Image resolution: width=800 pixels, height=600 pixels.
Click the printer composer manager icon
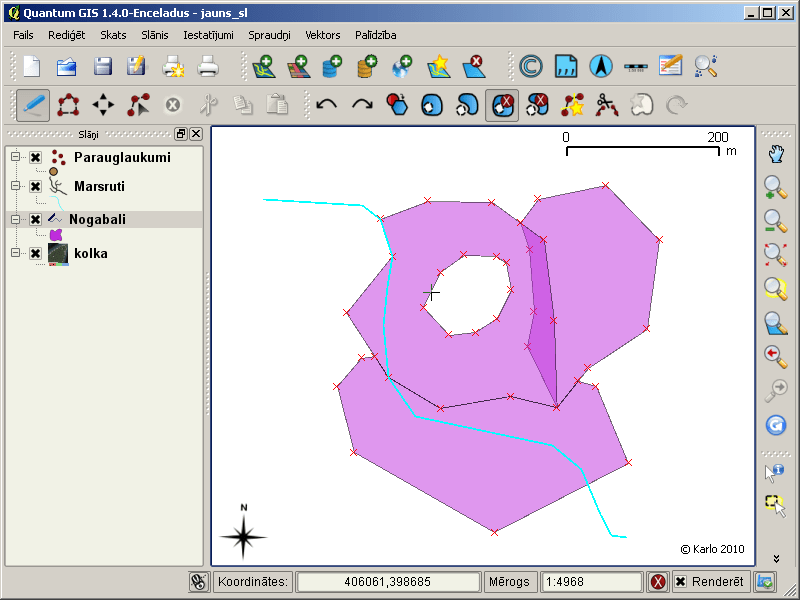pyautogui.click(x=208, y=66)
